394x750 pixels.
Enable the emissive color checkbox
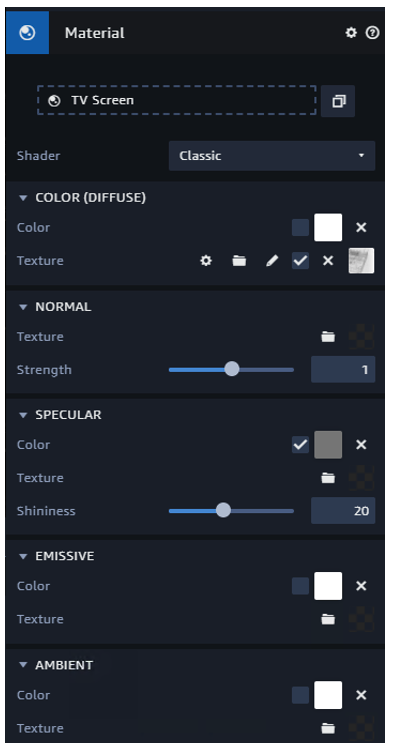click(300, 586)
